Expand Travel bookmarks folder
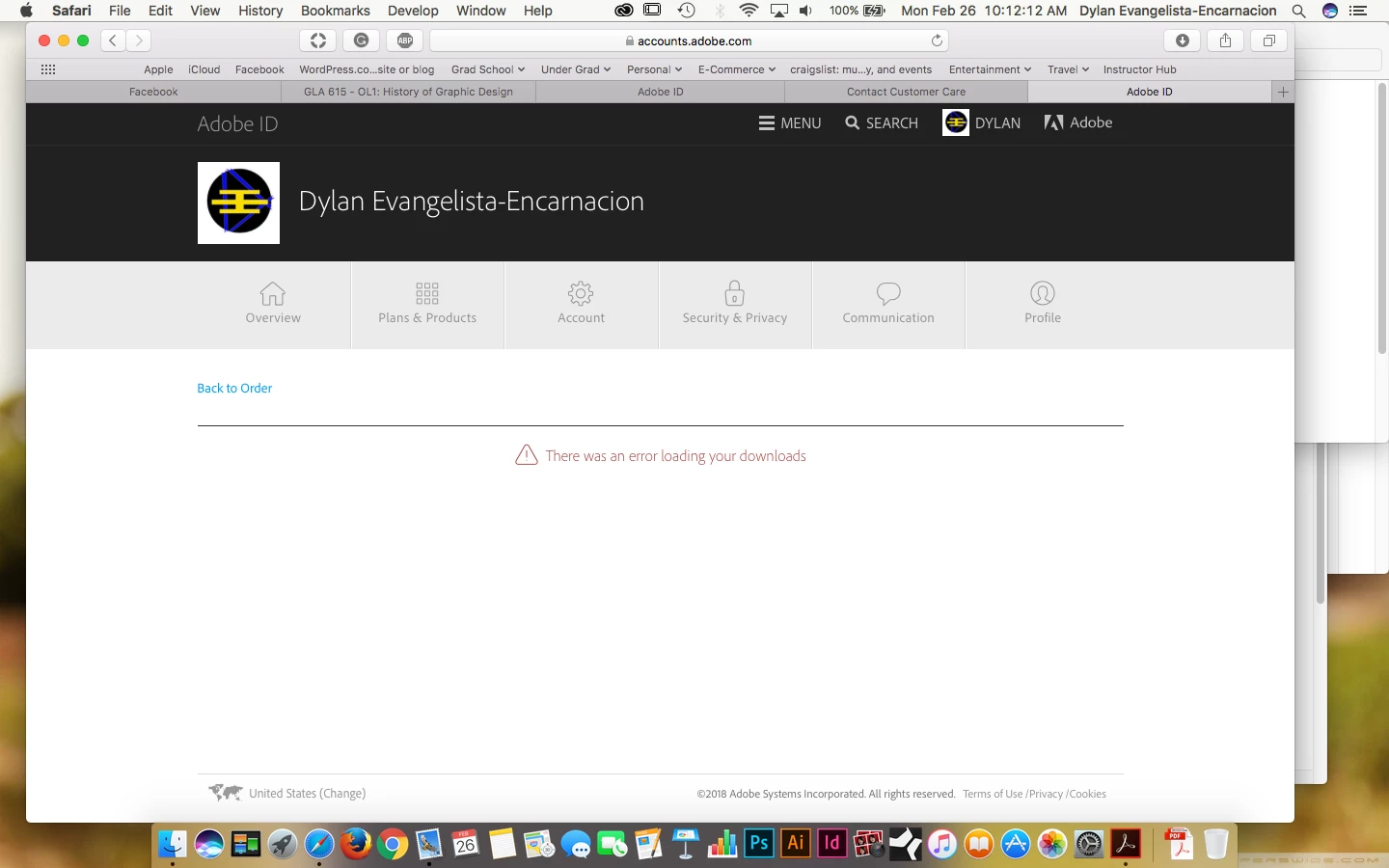This screenshot has height=868, width=1389. click(x=1068, y=69)
